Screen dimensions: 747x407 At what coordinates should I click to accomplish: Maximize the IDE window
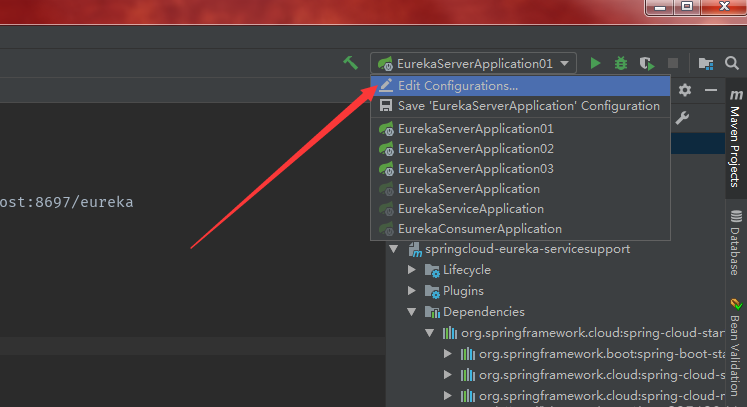point(686,7)
